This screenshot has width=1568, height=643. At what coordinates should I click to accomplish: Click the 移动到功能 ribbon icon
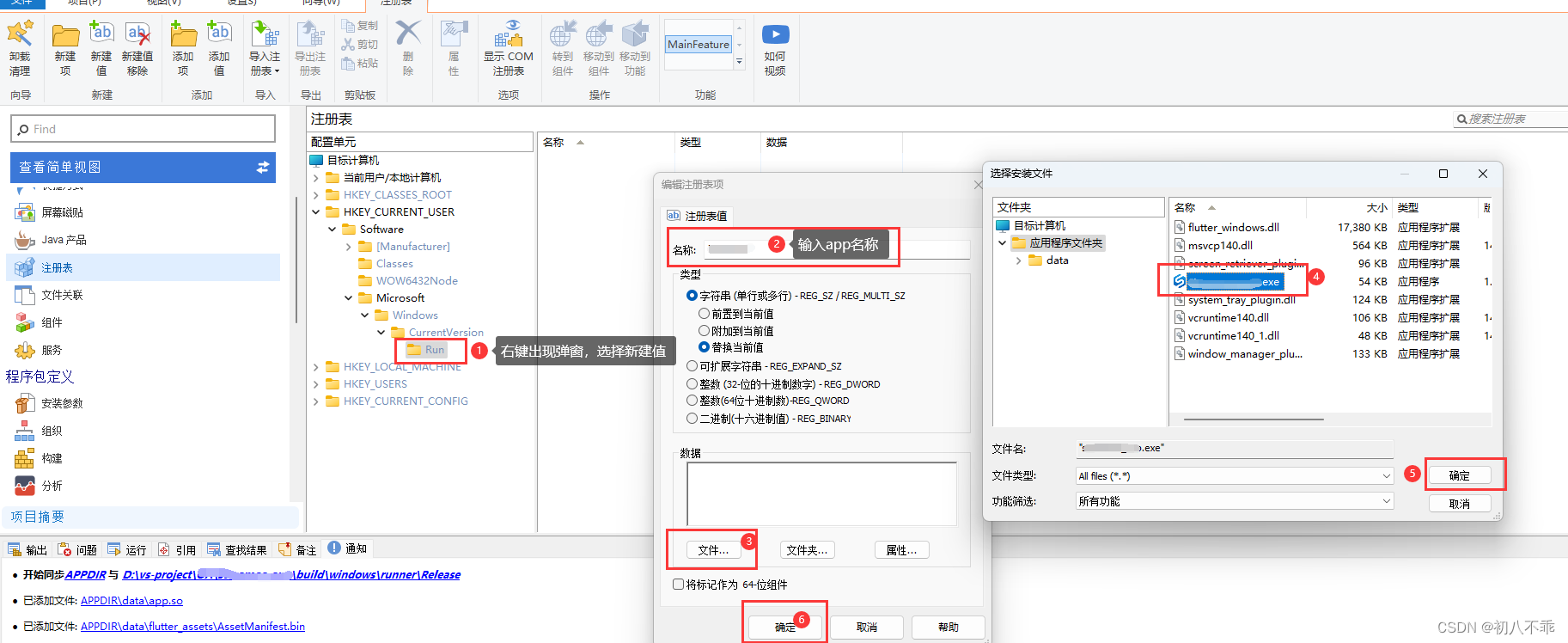pyautogui.click(x=635, y=34)
